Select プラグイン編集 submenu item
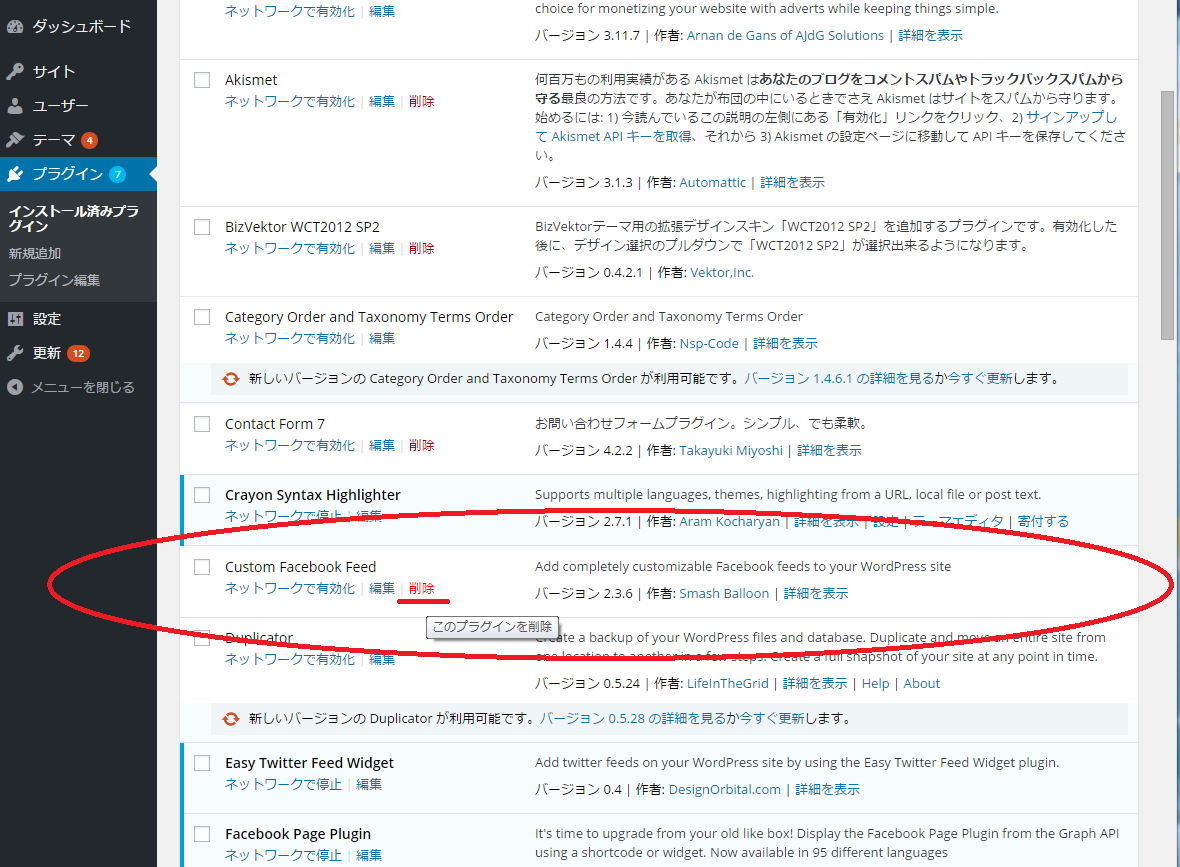 point(54,280)
